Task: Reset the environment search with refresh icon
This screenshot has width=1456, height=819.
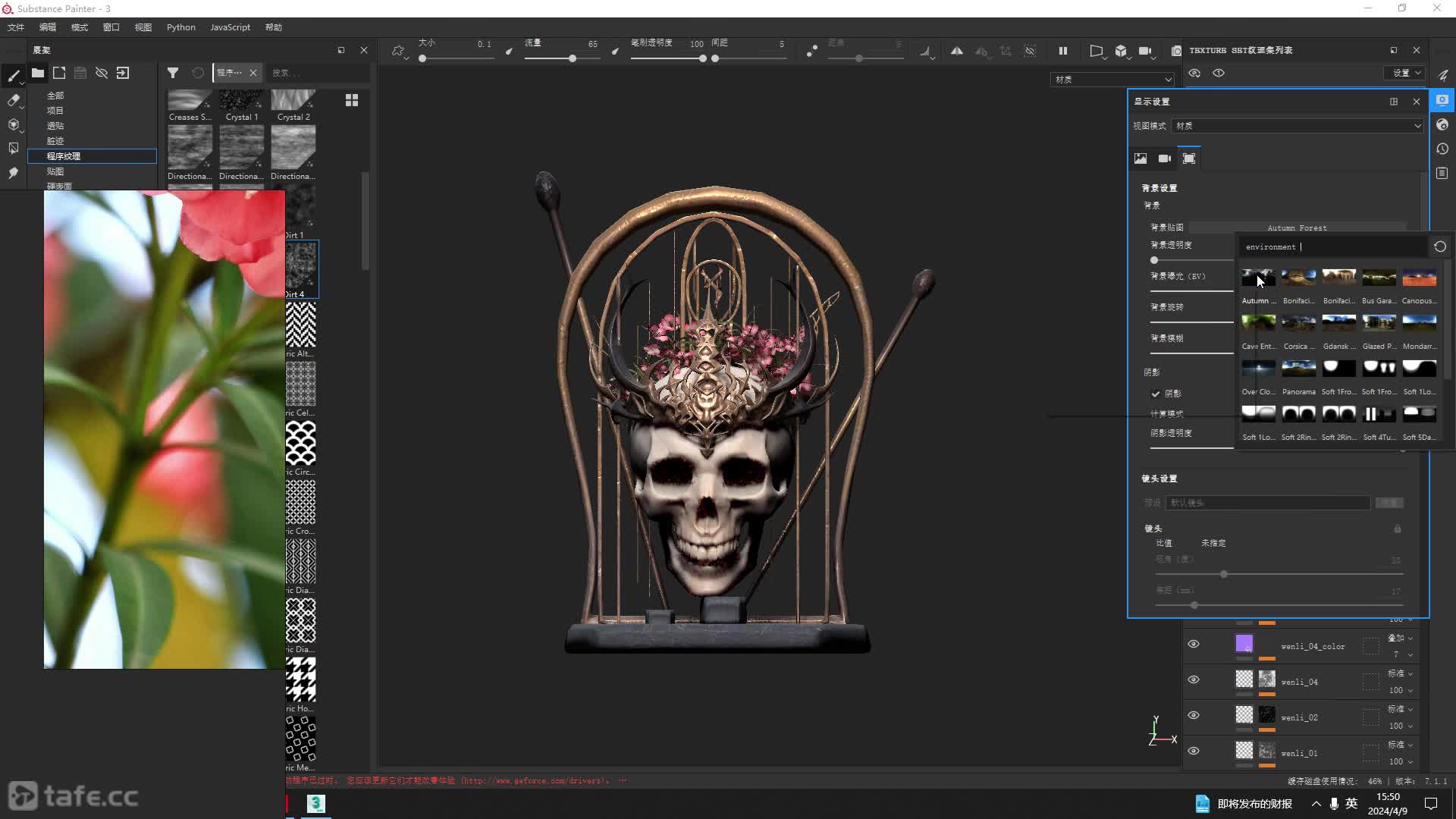Action: point(1440,246)
